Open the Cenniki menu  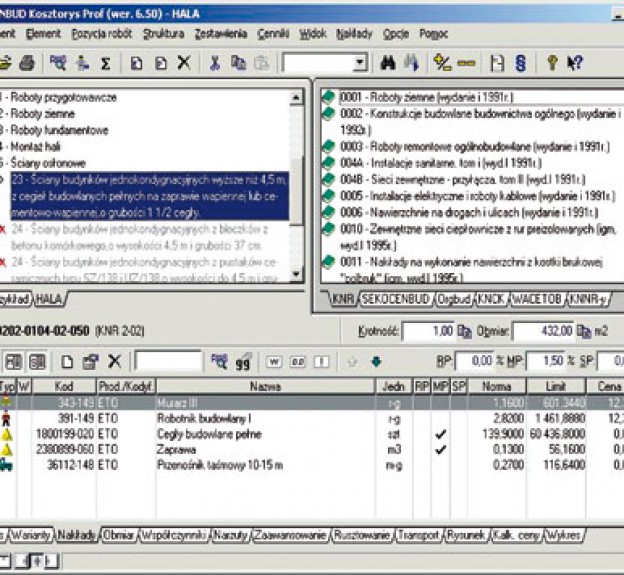273,34
